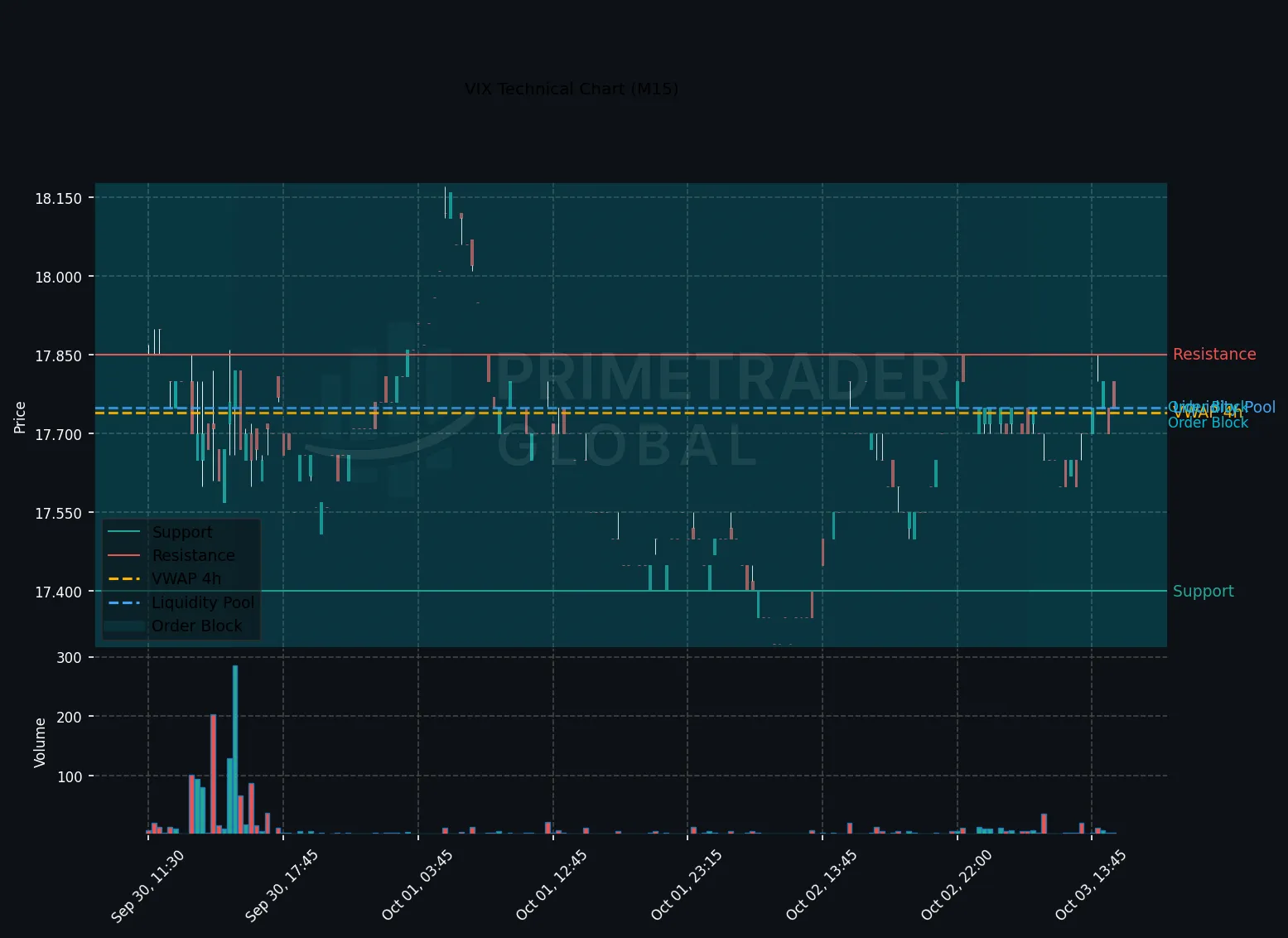Click the Resistance entry text in the legend
Screen dimensions: 1288x938
pyautogui.click(x=193, y=555)
